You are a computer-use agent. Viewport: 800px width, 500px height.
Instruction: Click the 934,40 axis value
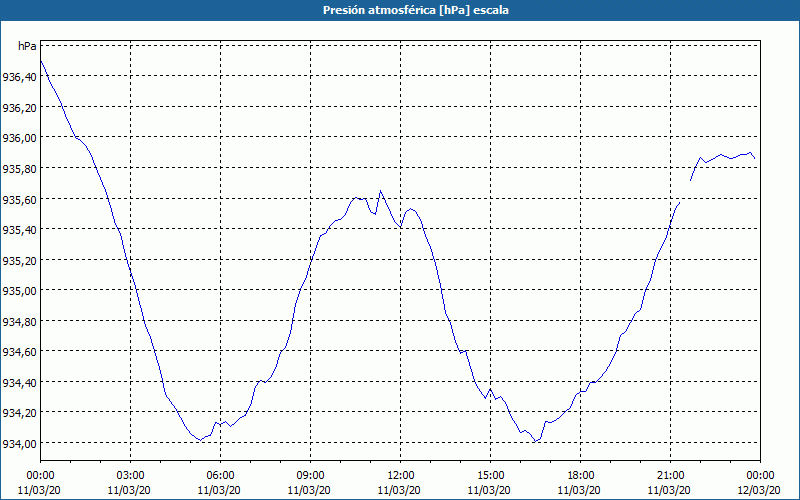[19, 383]
